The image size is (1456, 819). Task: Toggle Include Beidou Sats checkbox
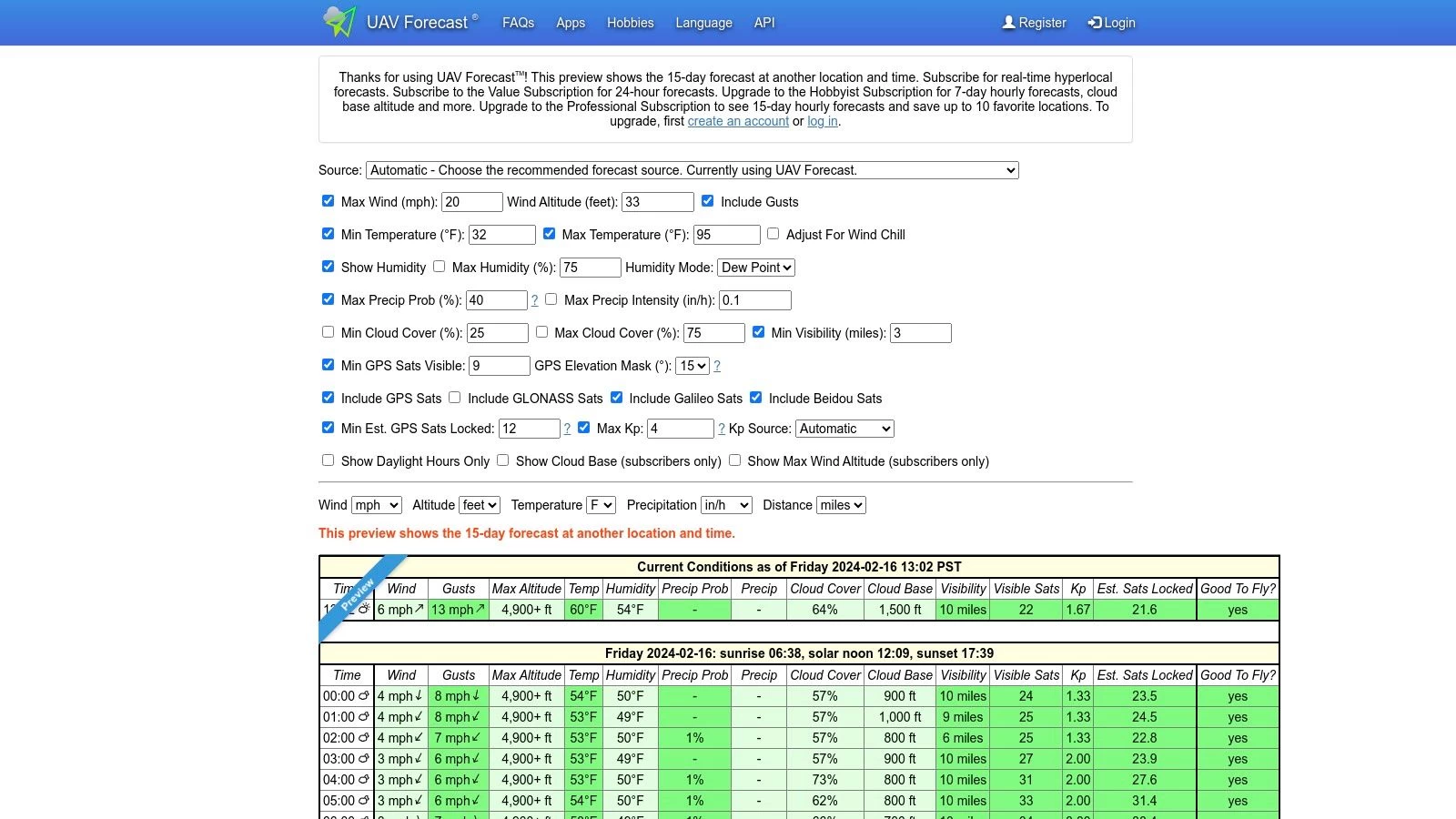[755, 398]
